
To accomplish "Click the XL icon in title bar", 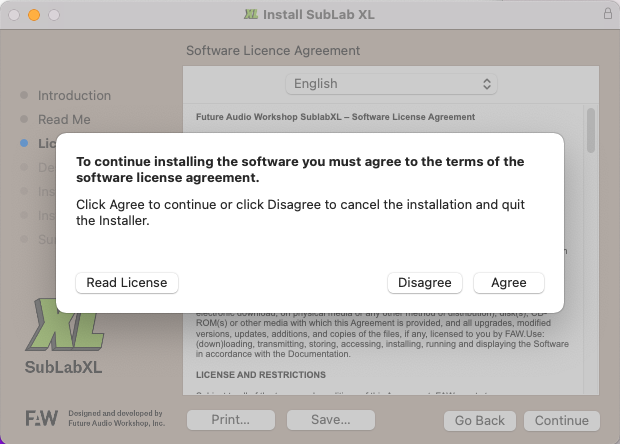I will click(x=251, y=15).
